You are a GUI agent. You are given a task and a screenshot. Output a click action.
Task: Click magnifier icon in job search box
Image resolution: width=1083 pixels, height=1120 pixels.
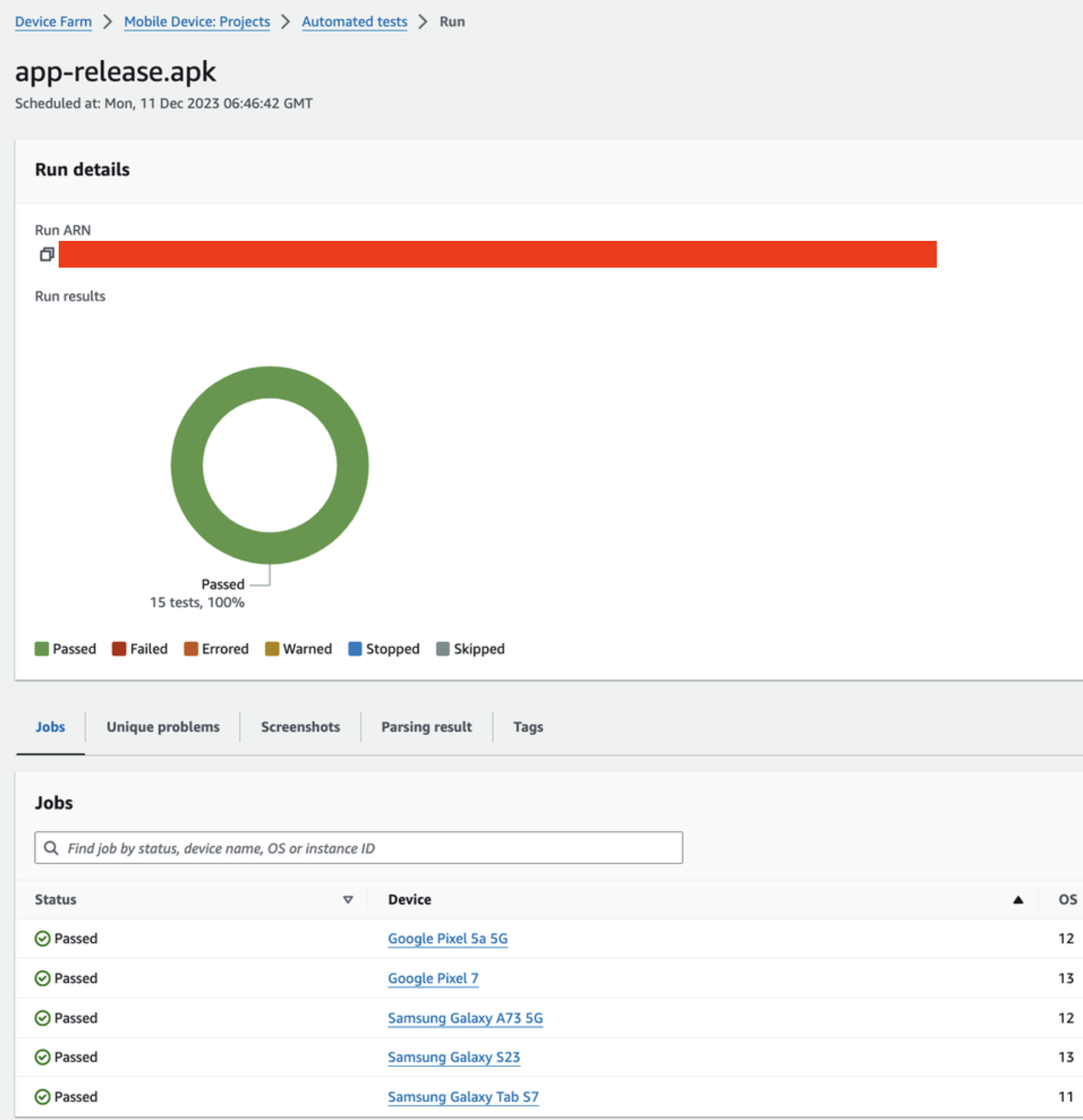tap(51, 847)
